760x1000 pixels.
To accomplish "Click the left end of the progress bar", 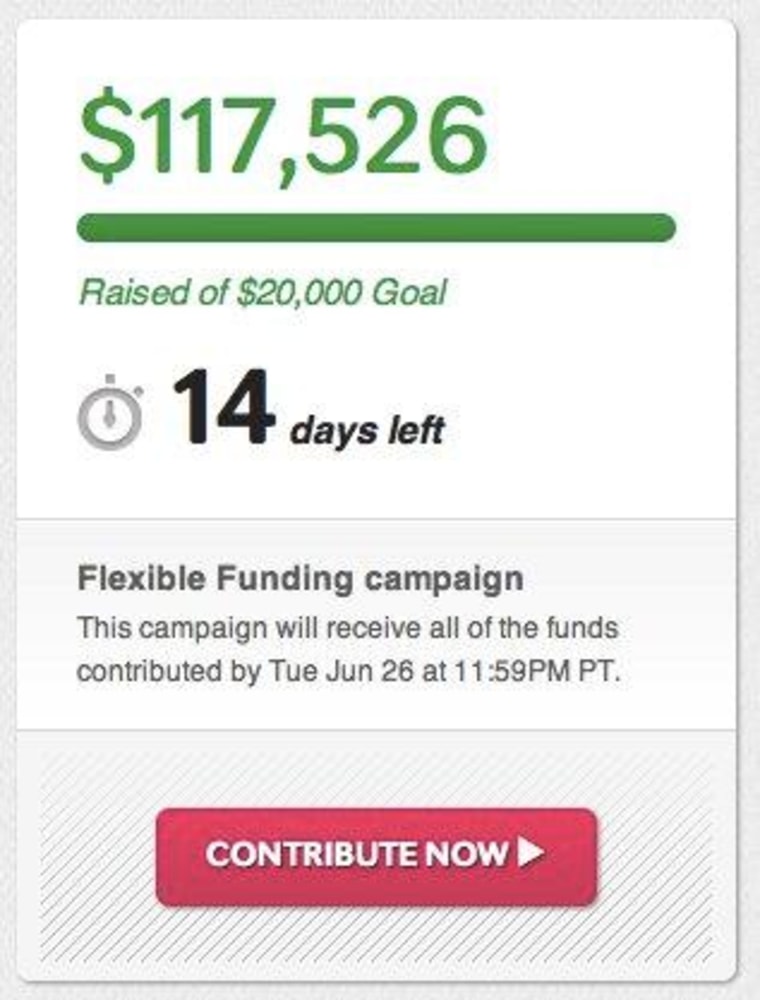I will [89, 228].
